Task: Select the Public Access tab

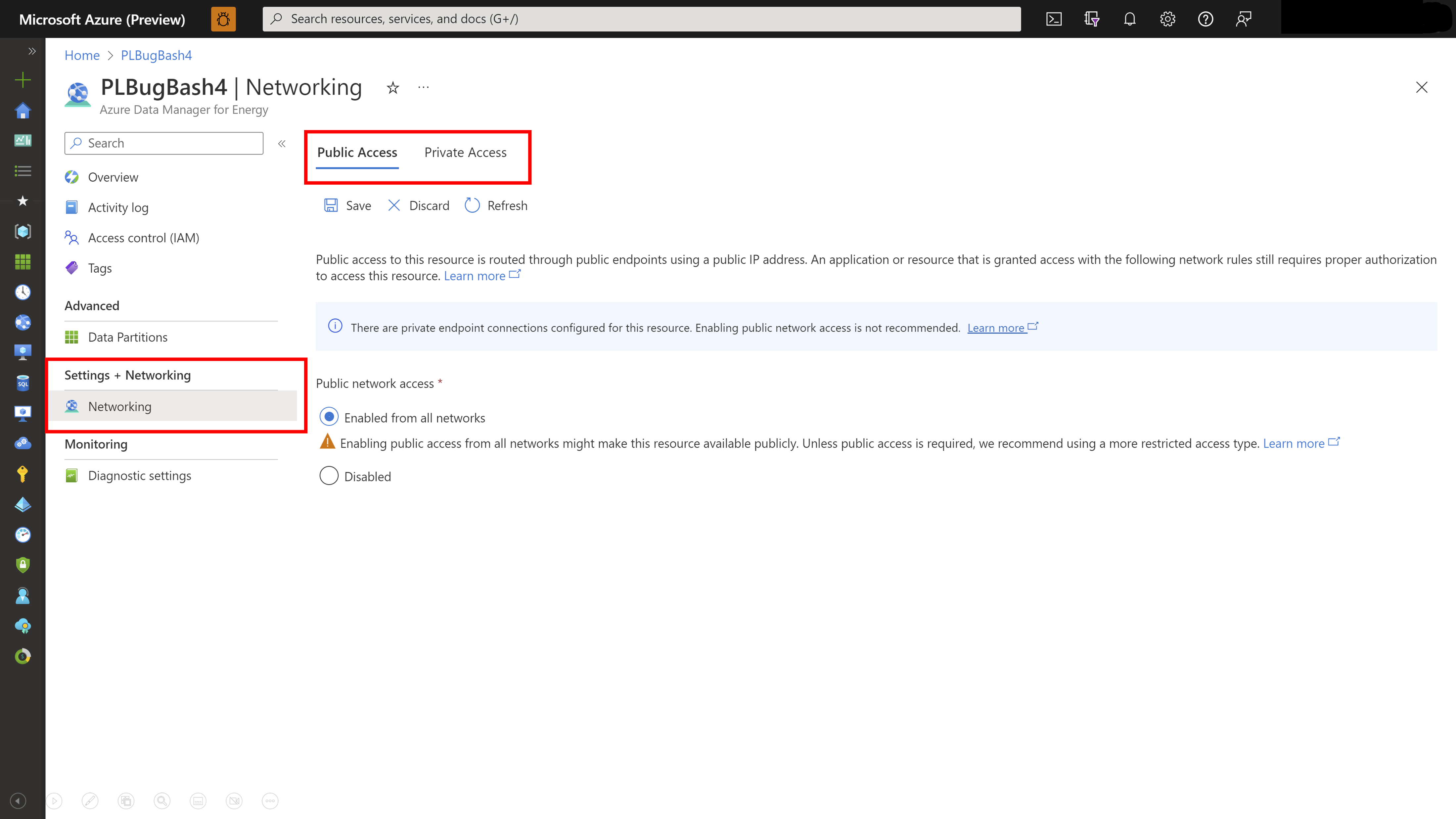Action: coord(357,152)
